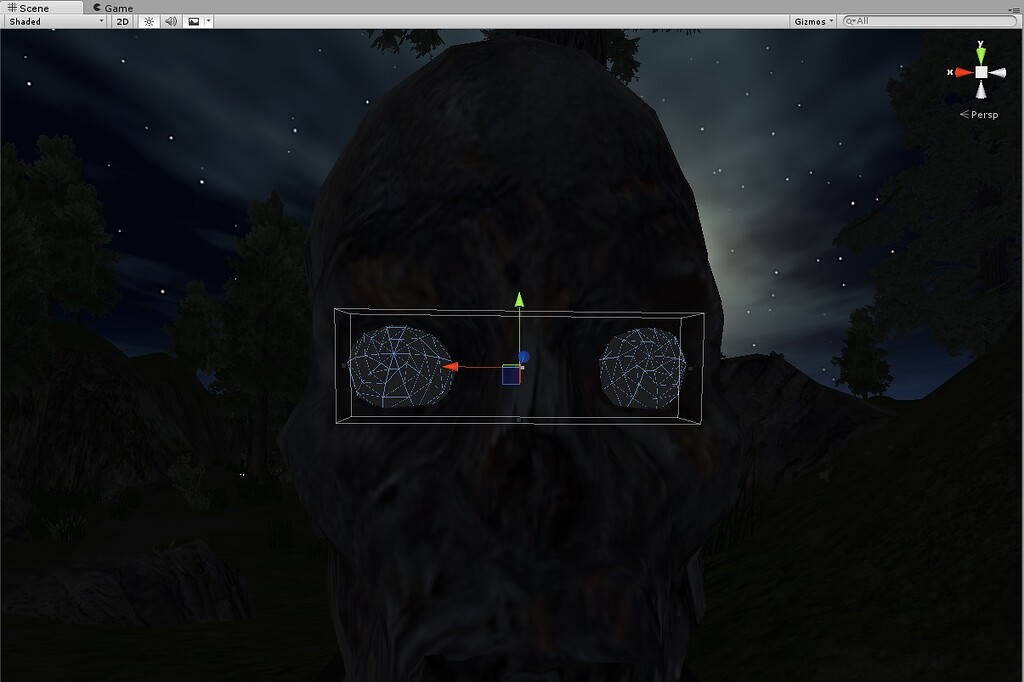This screenshot has height=682, width=1024.
Task: Mute scene audio via the speaker icon
Action: pos(170,20)
